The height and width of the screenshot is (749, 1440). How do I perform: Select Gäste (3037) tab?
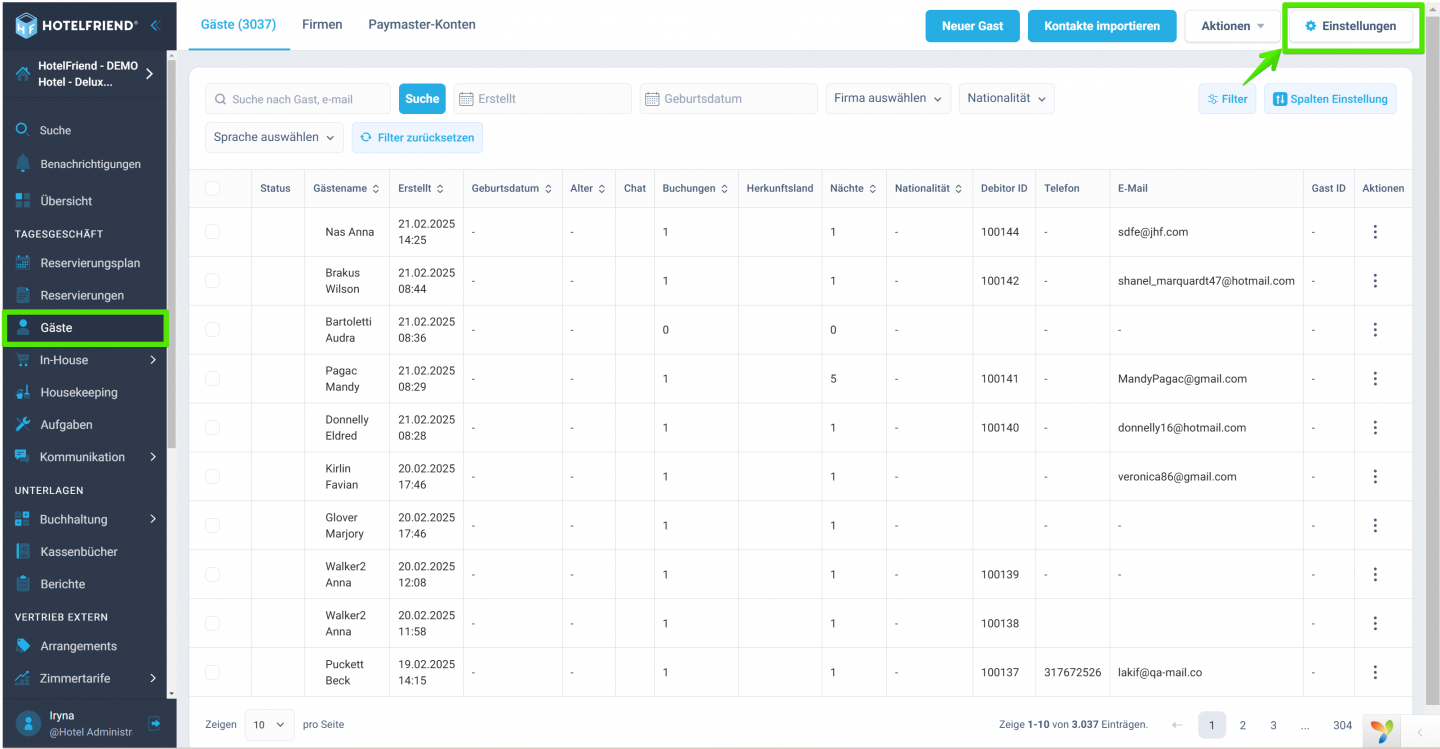pyautogui.click(x=238, y=24)
